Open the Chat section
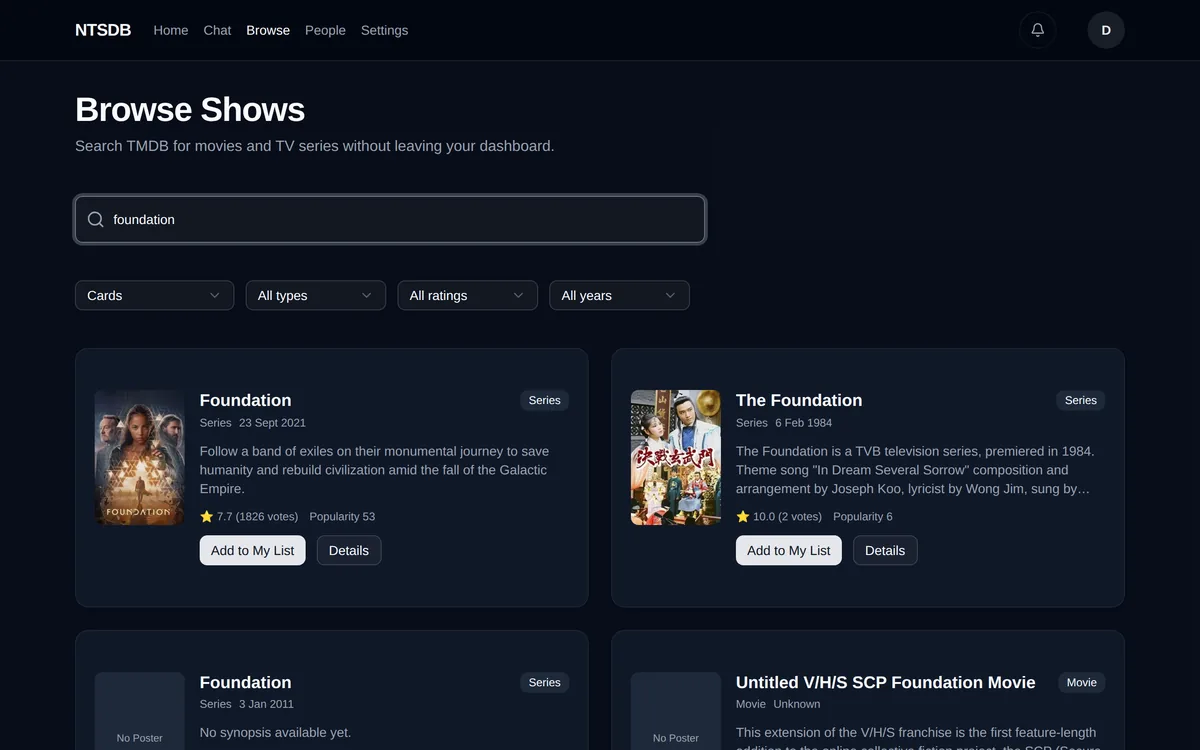 (x=217, y=30)
